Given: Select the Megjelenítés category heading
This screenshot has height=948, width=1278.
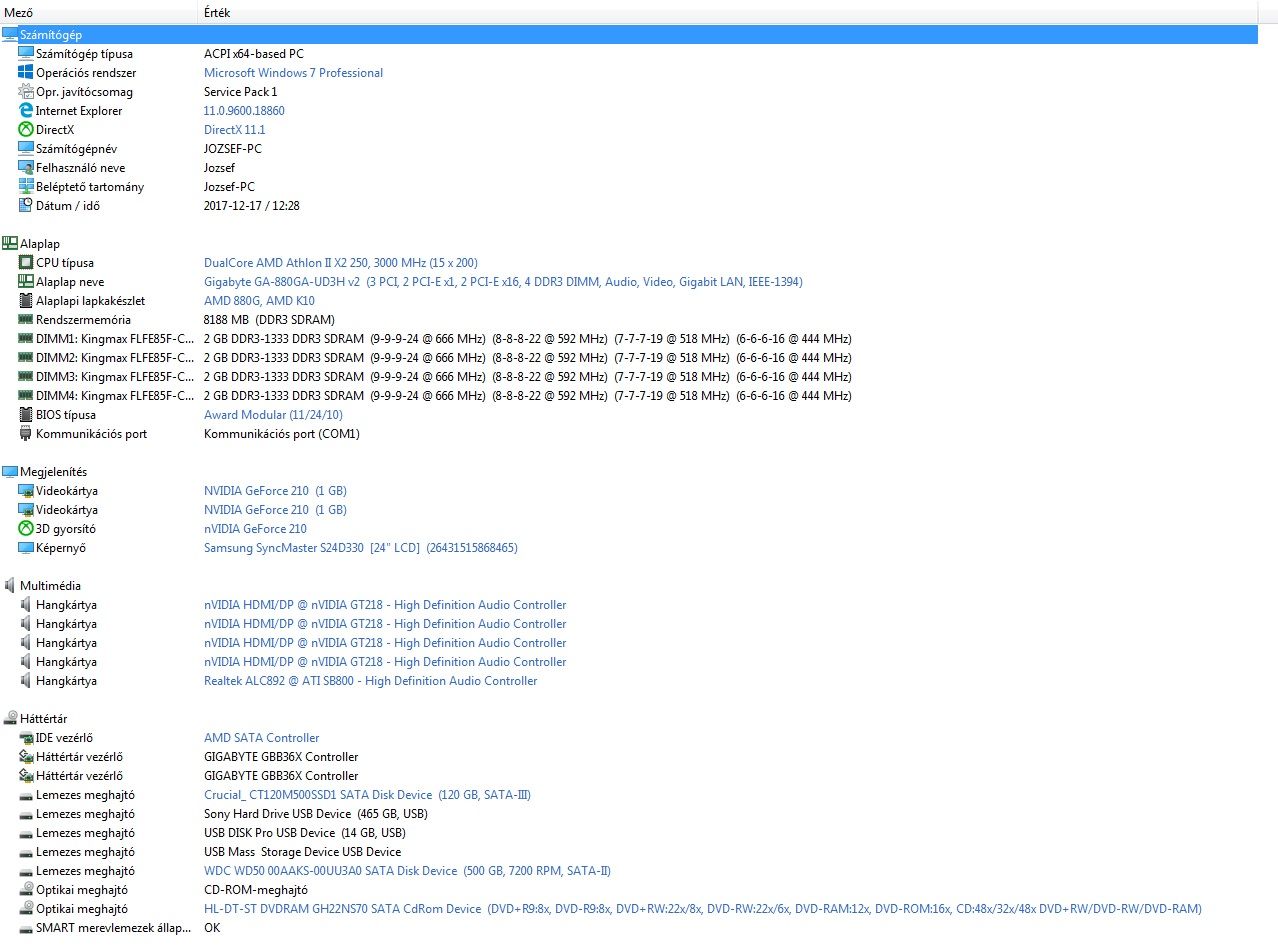Looking at the screenshot, I should 53,472.
